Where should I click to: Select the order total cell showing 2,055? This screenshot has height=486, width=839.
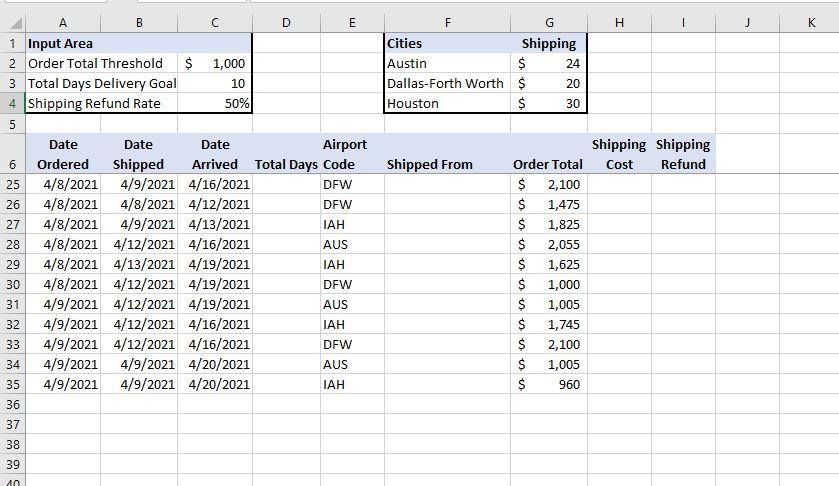tap(548, 244)
